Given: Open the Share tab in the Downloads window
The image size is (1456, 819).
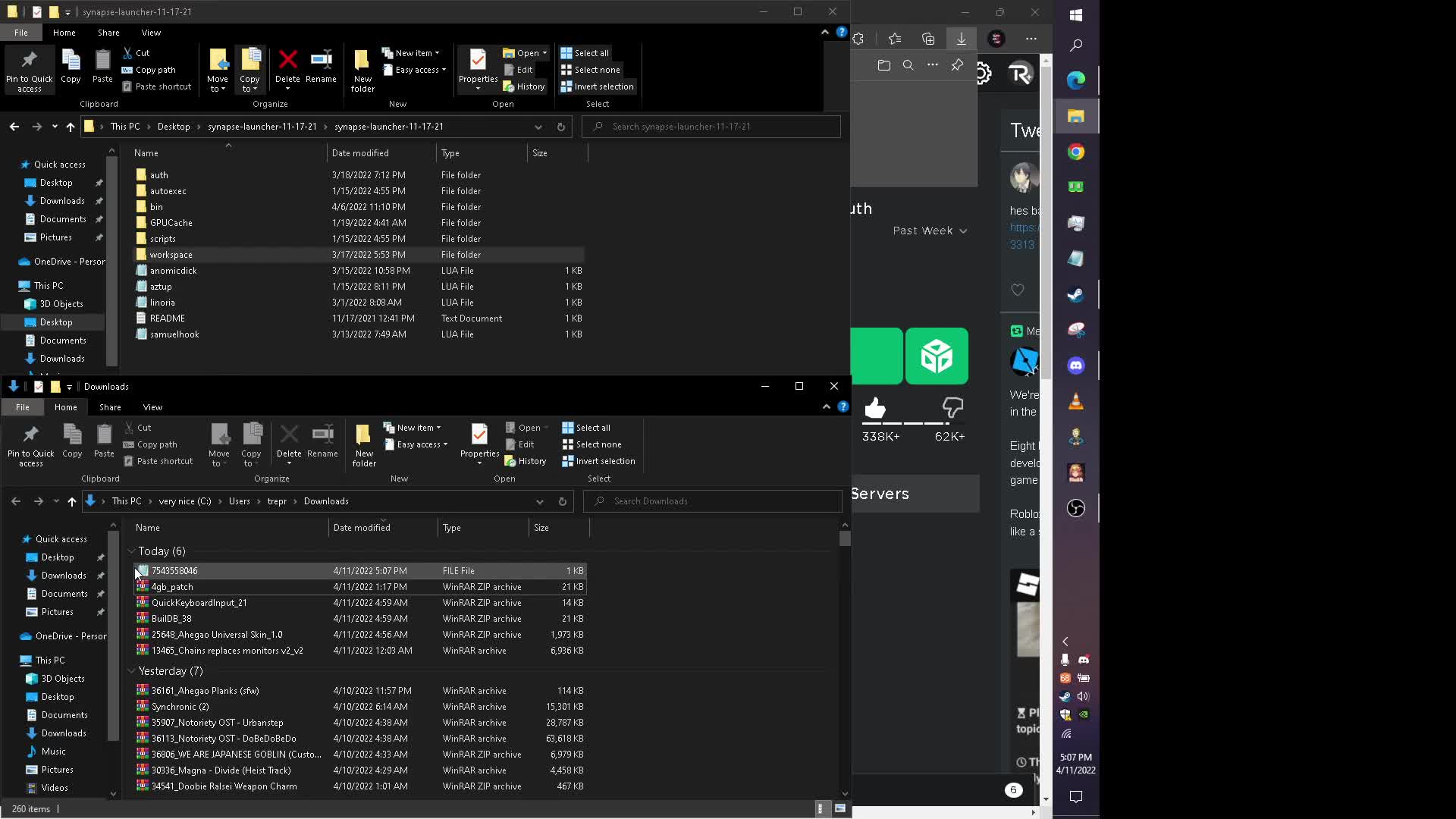Looking at the screenshot, I should coord(109,407).
